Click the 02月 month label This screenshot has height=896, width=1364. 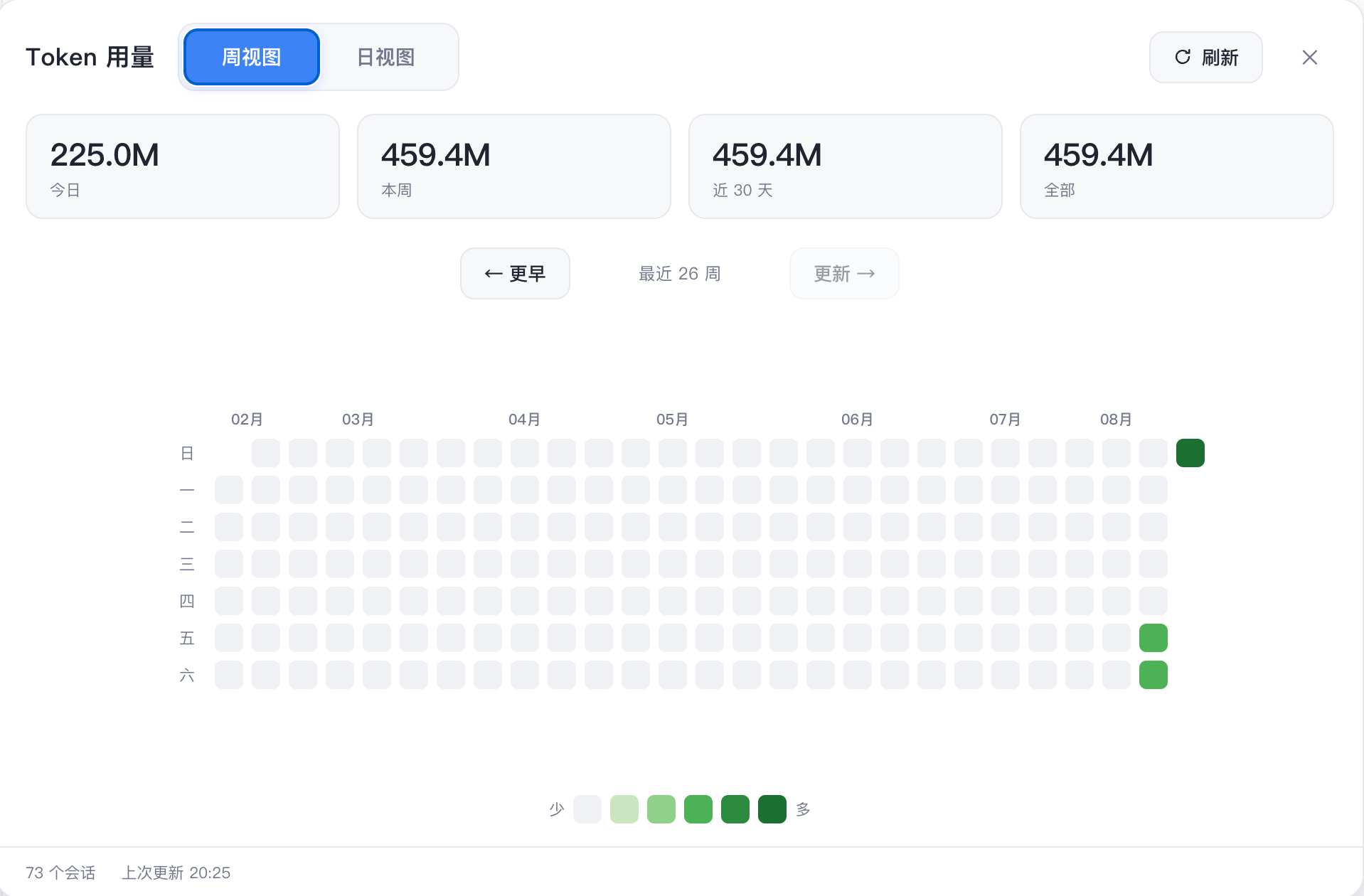[x=247, y=420]
